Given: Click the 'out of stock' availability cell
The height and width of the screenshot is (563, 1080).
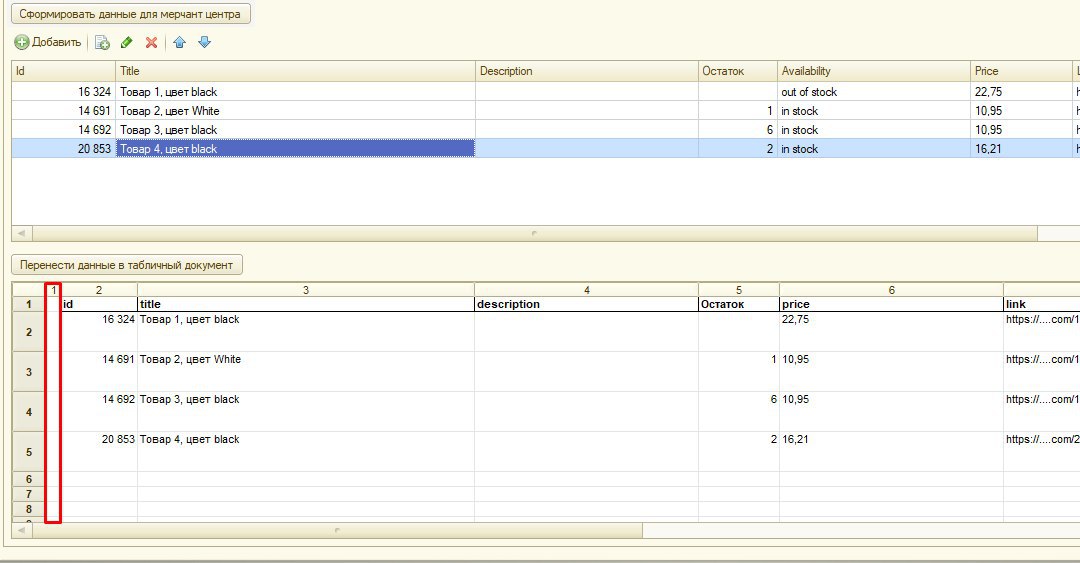Looking at the screenshot, I should pos(873,92).
